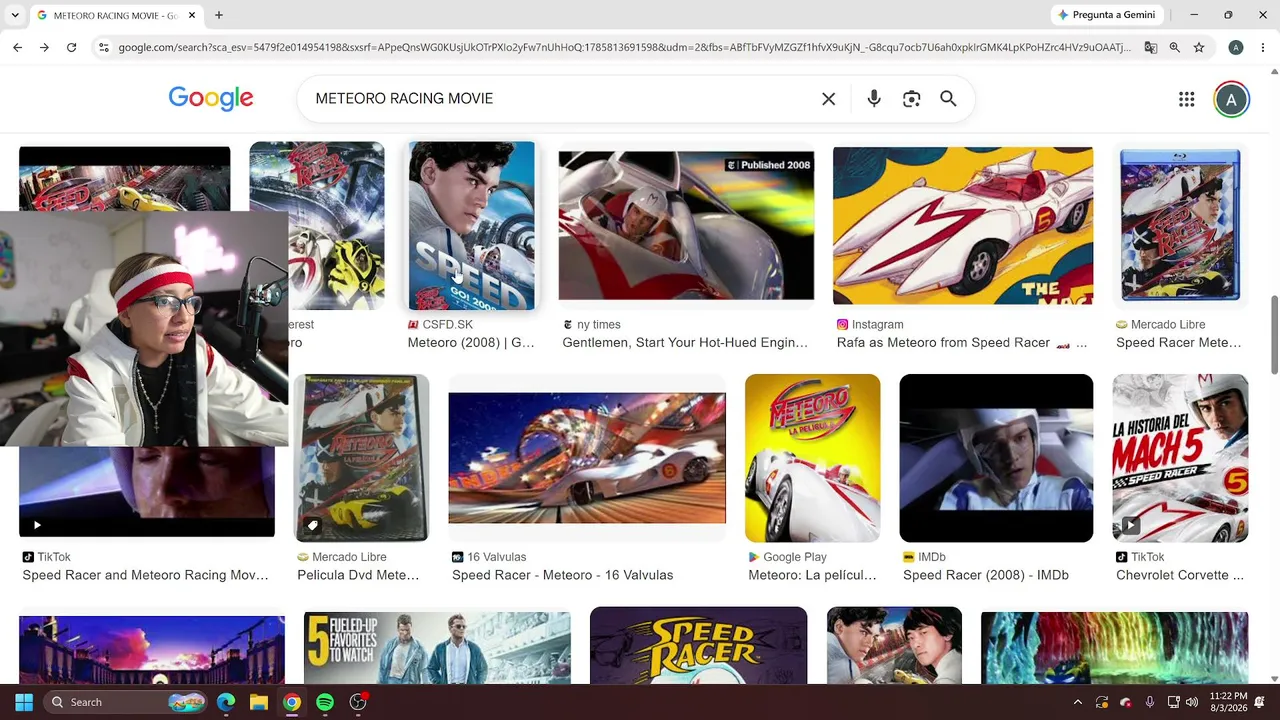Open the volume control in the system tray
1280x720 pixels.
[1191, 702]
